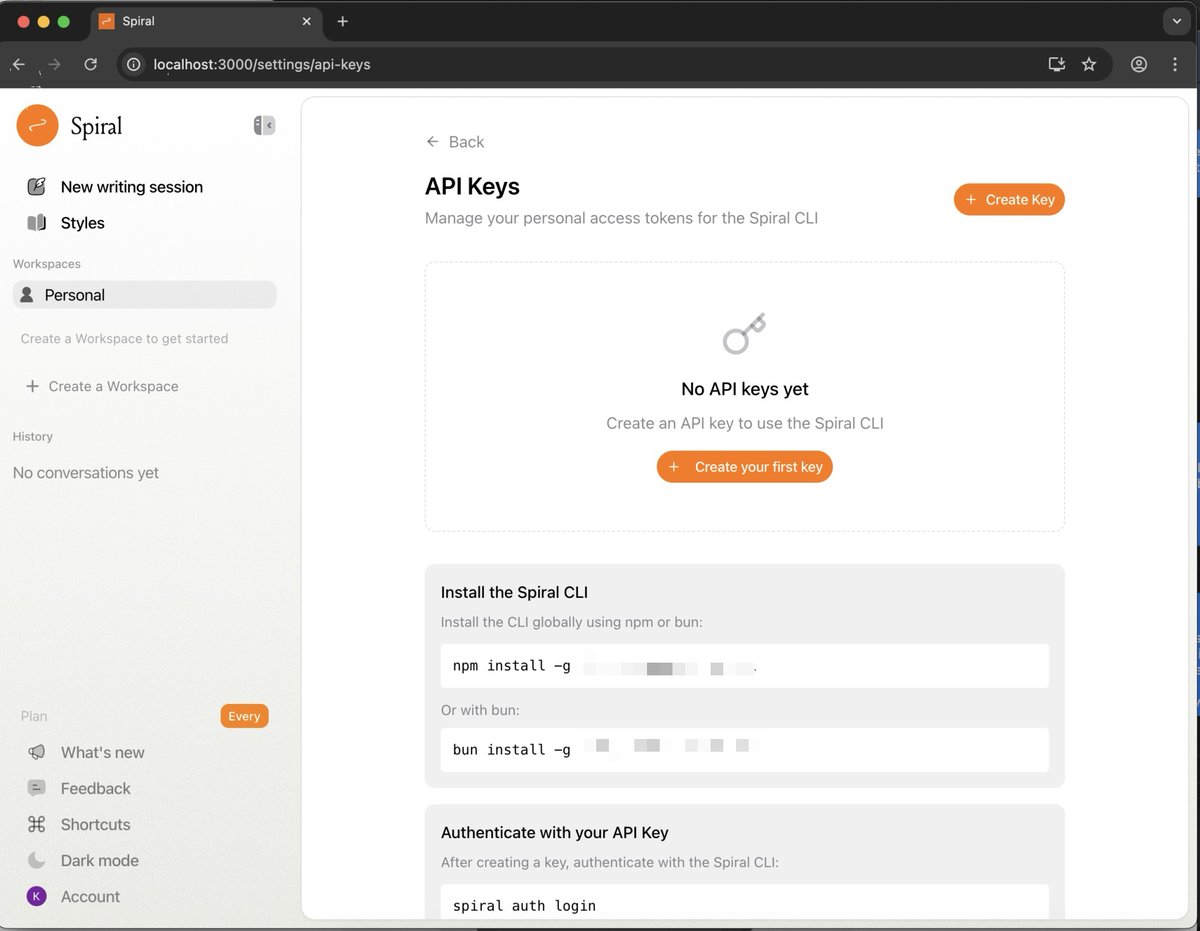Click the purple K account avatar
The width and height of the screenshot is (1200, 931).
(37, 896)
